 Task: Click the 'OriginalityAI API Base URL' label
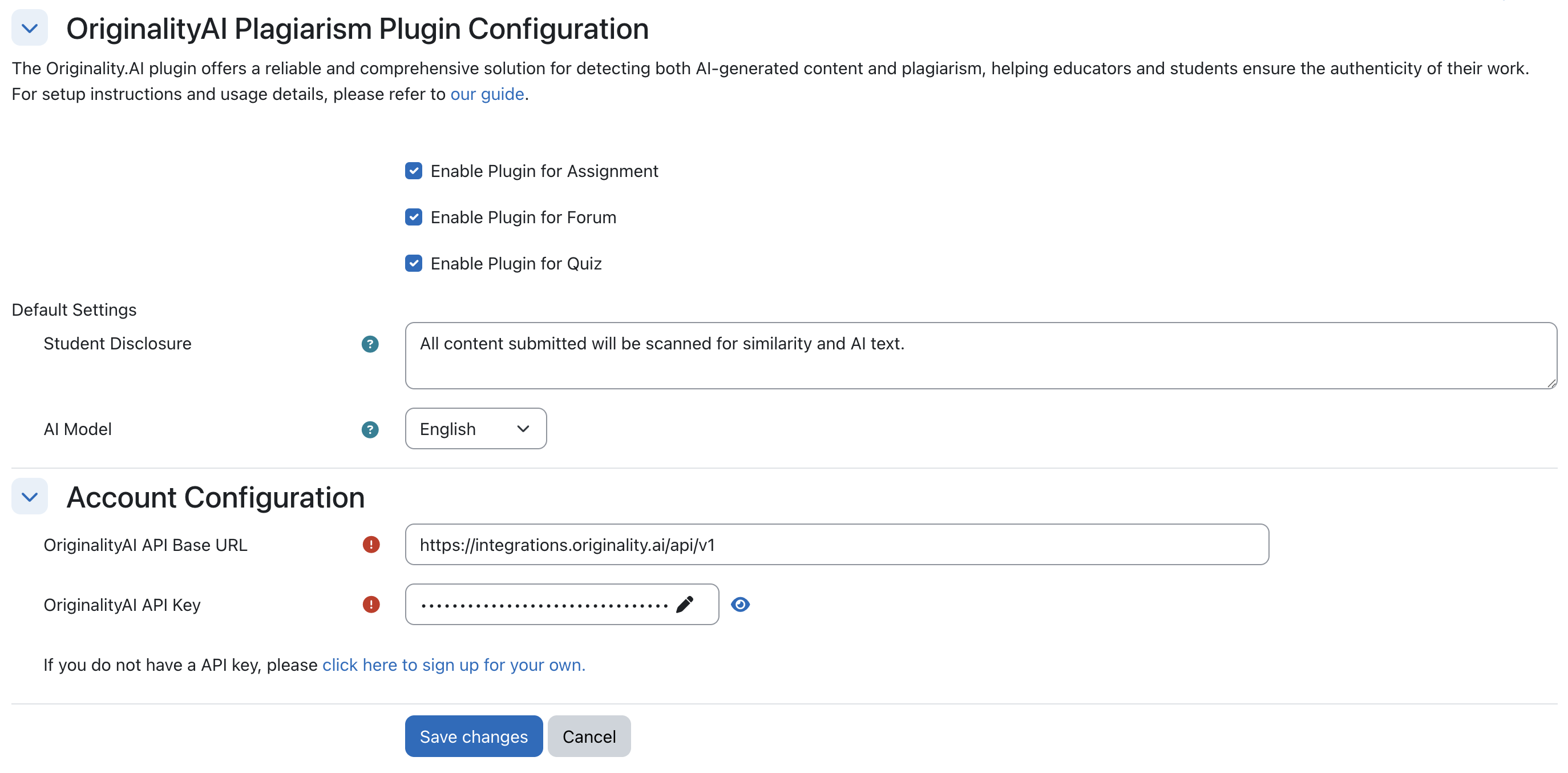tap(146, 545)
